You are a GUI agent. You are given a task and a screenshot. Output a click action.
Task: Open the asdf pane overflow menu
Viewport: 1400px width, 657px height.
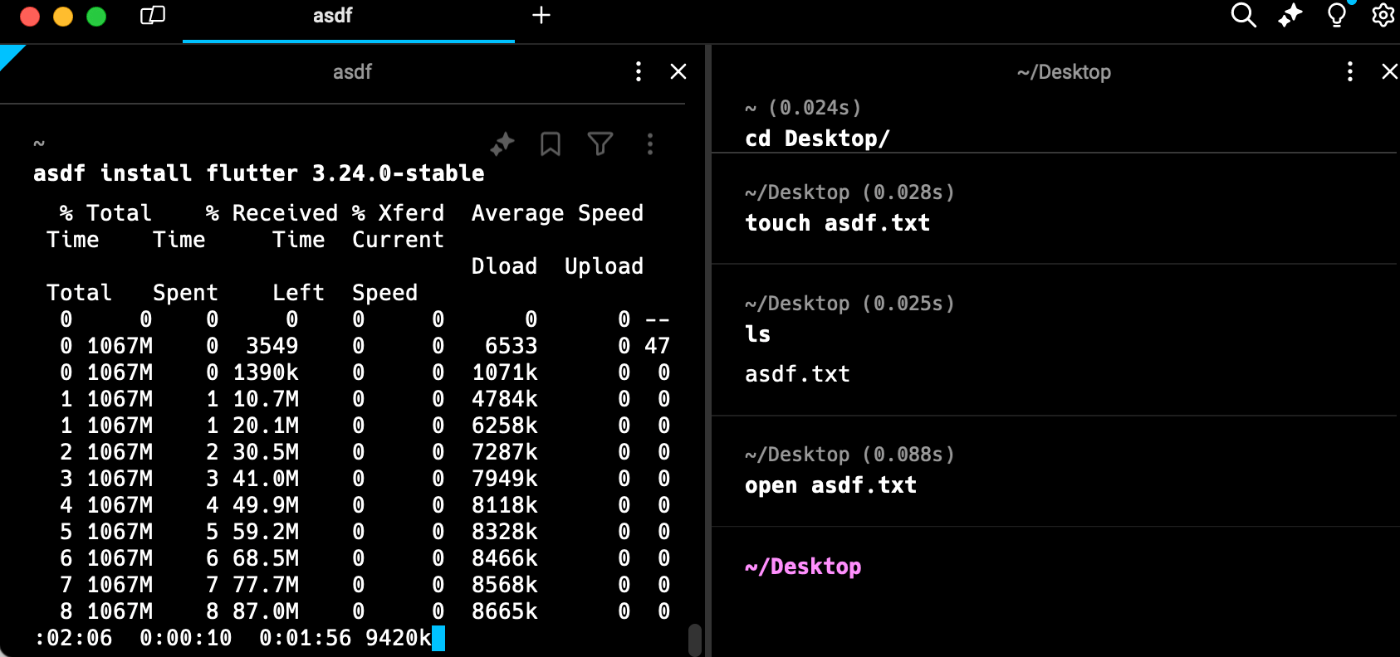(x=638, y=72)
